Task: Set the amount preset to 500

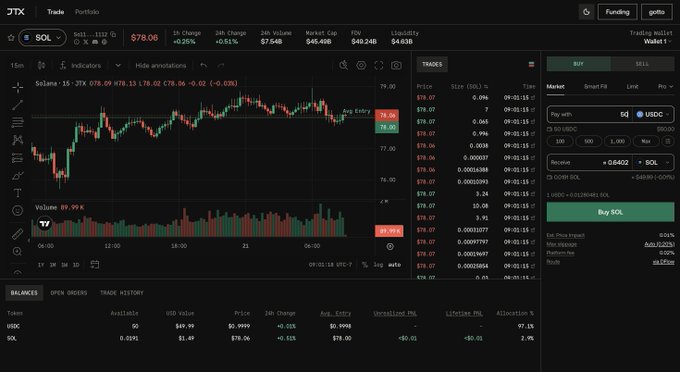Action: pos(588,141)
